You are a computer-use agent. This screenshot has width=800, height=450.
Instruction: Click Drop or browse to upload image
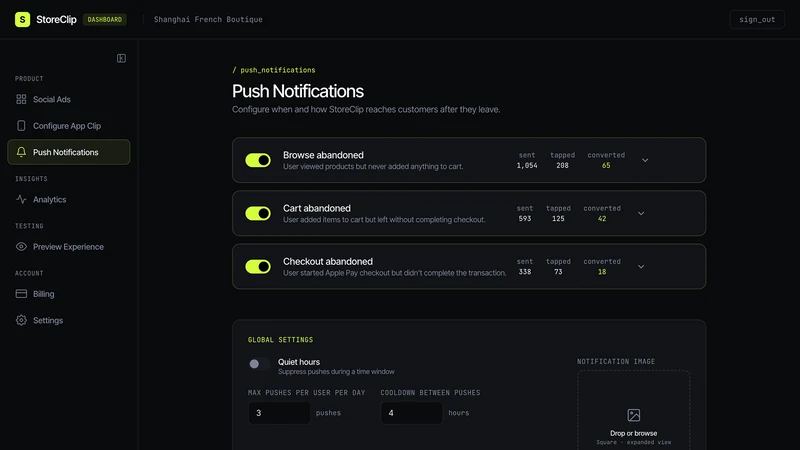coord(634,433)
